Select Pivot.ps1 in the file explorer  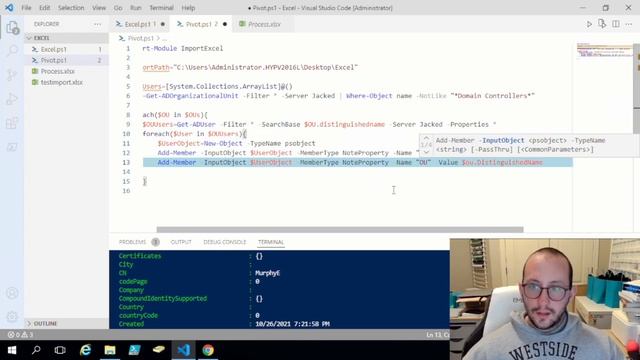pyautogui.click(x=53, y=60)
